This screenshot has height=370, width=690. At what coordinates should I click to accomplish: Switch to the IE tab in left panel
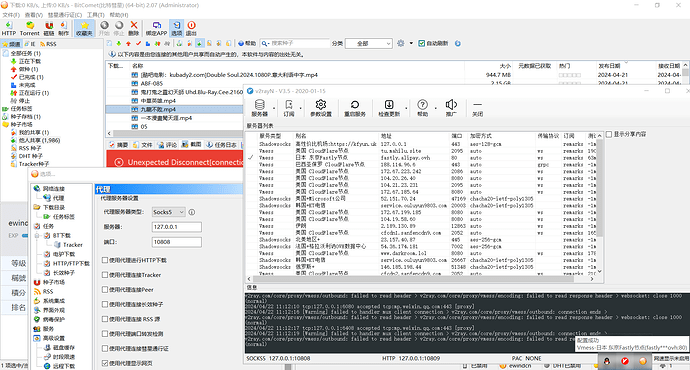(x=30, y=44)
